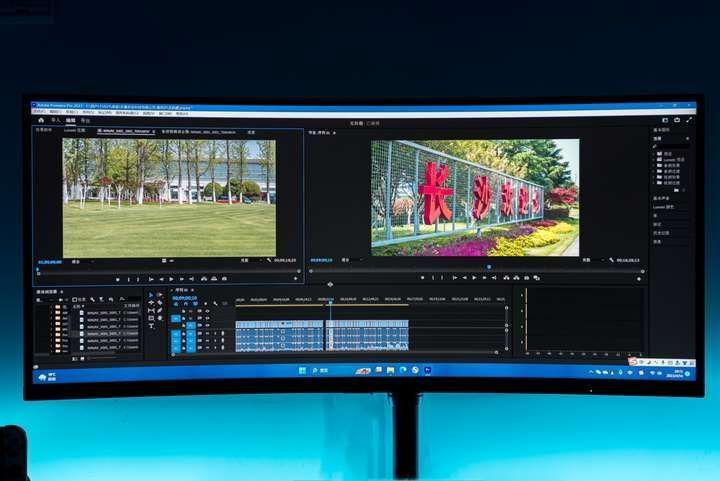Go to the Premiere Home screen icon
Screen dimensions: 720x481
[x=41, y=120]
